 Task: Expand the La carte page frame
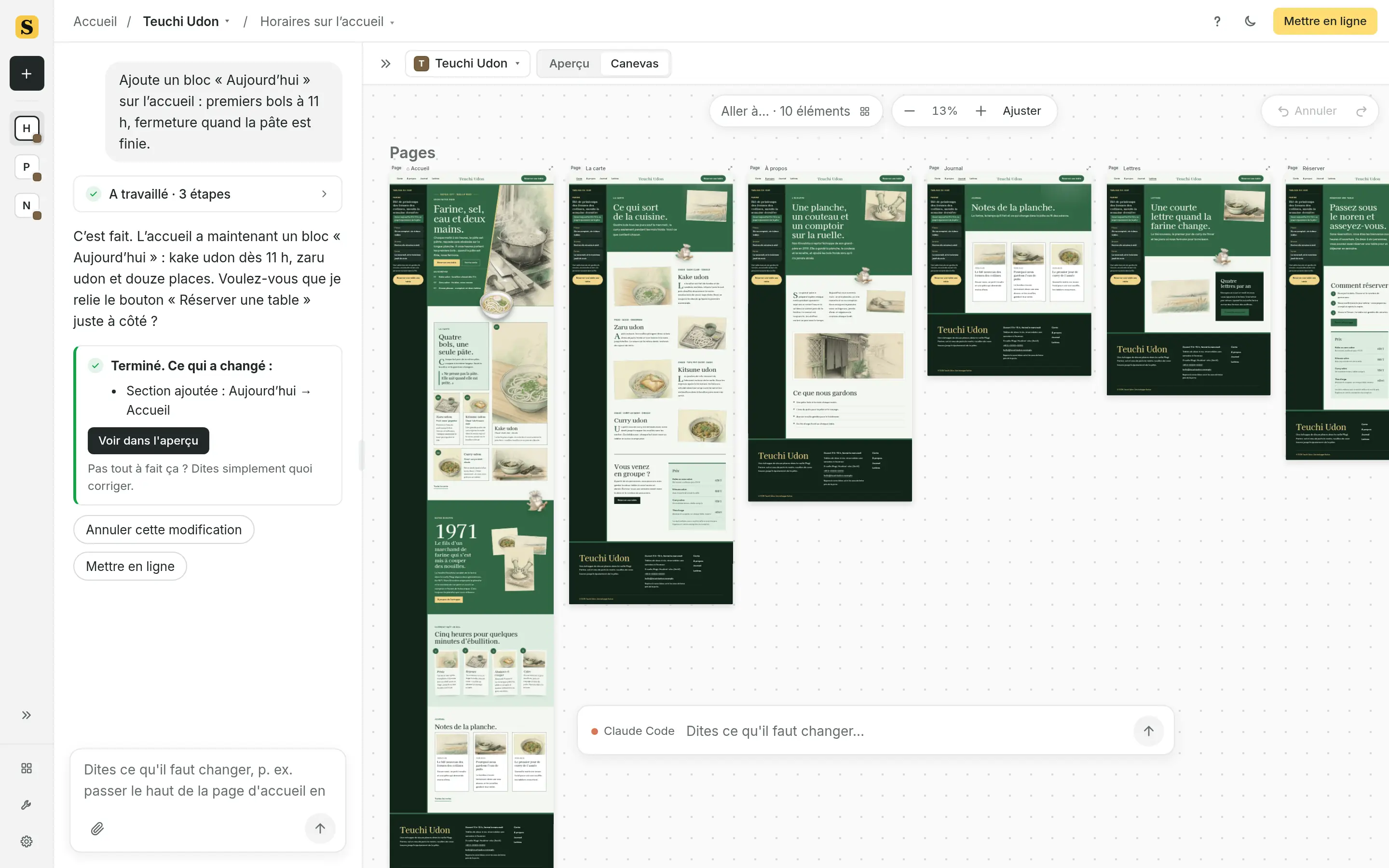730,168
